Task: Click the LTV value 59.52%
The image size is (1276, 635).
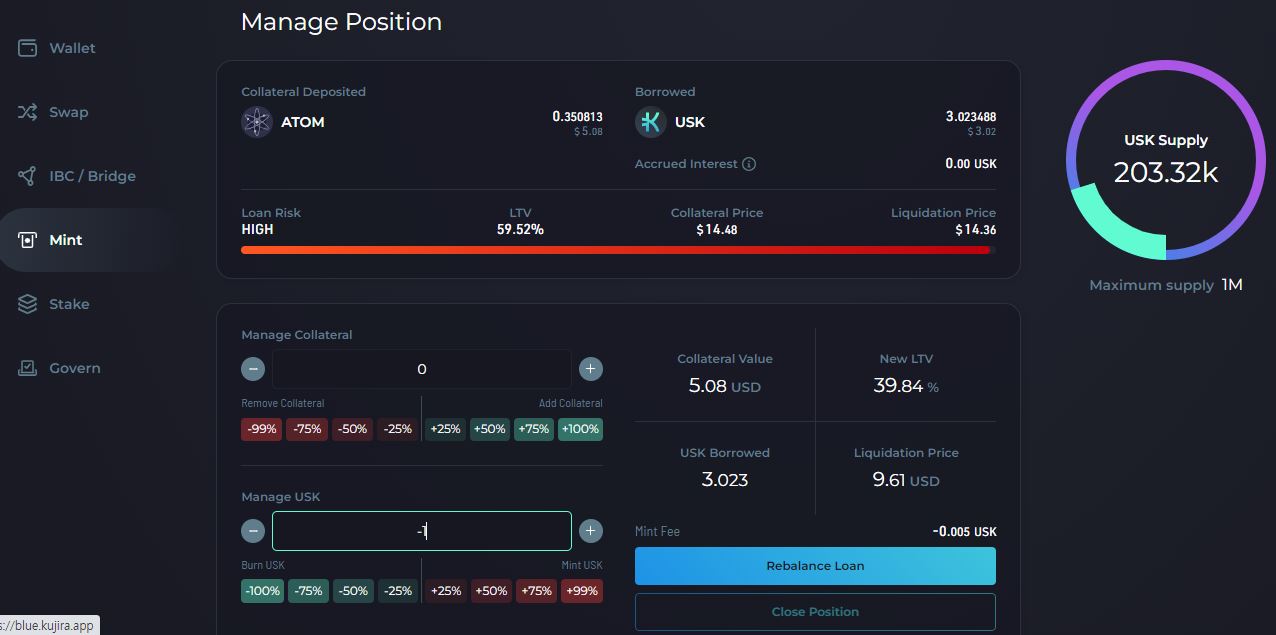Action: pyautogui.click(x=520, y=229)
